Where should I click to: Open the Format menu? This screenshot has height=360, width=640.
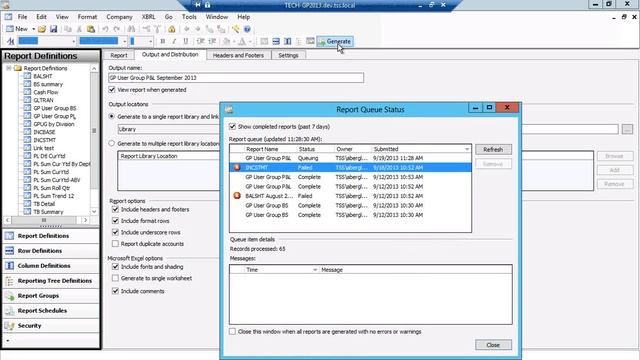click(87, 17)
